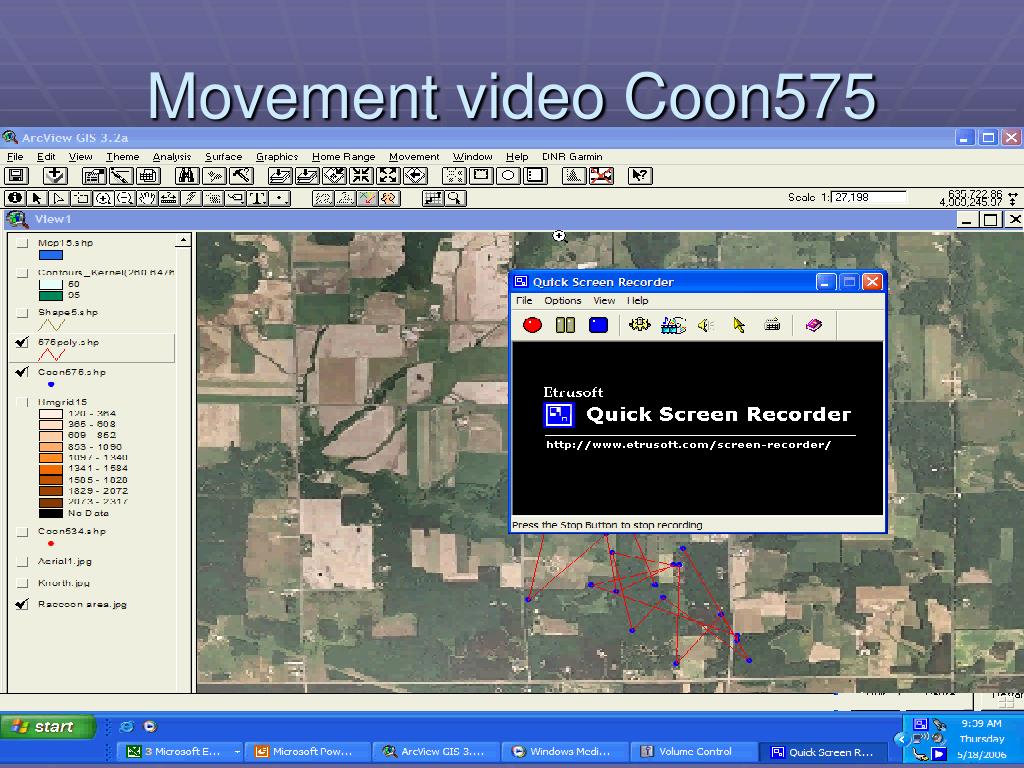Enable the Shape5.shp theme checkbox

pos(22,313)
